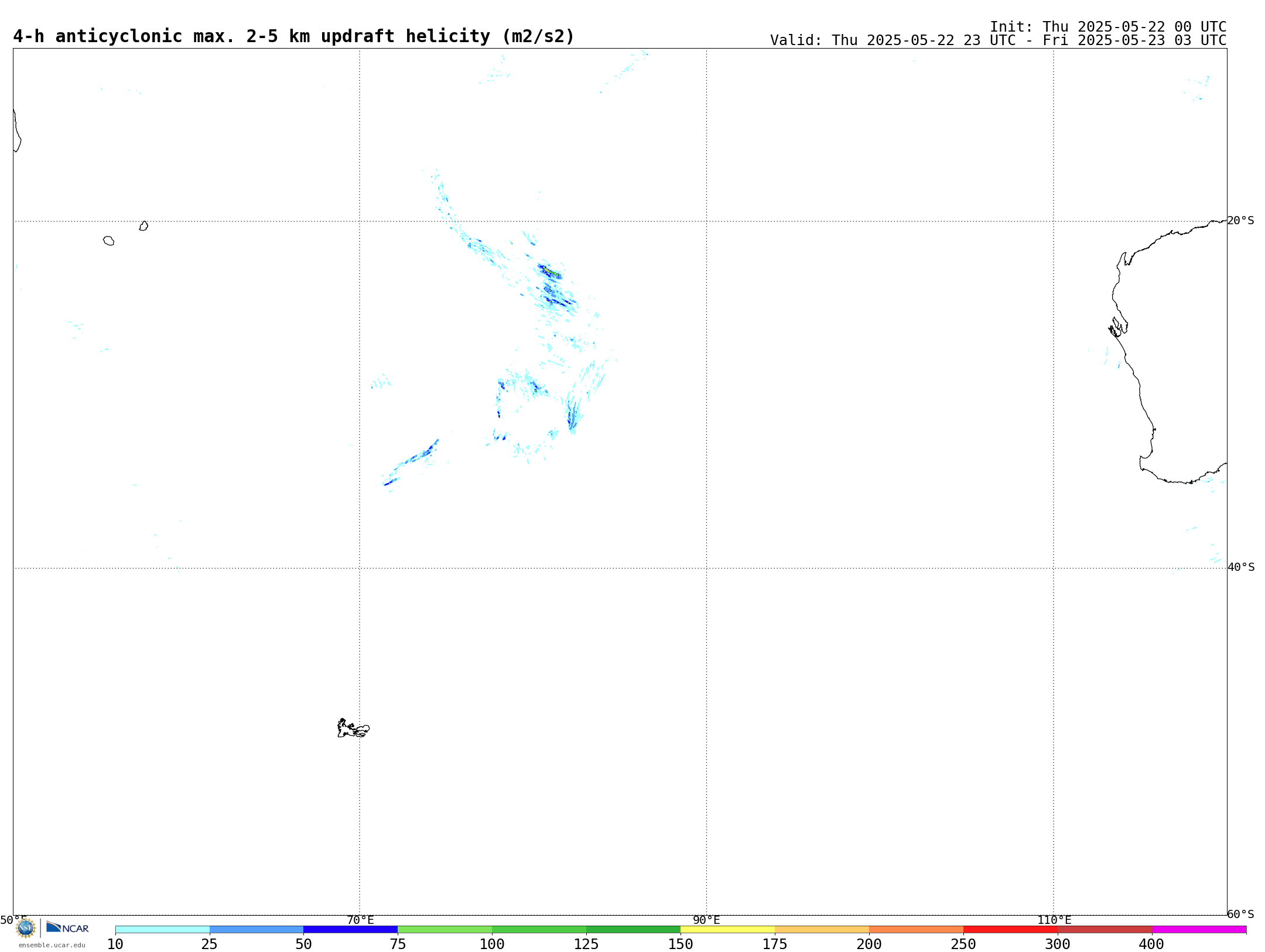Select the dark red 300-400 colorbar segment
1265x952 pixels.
[1105, 929]
